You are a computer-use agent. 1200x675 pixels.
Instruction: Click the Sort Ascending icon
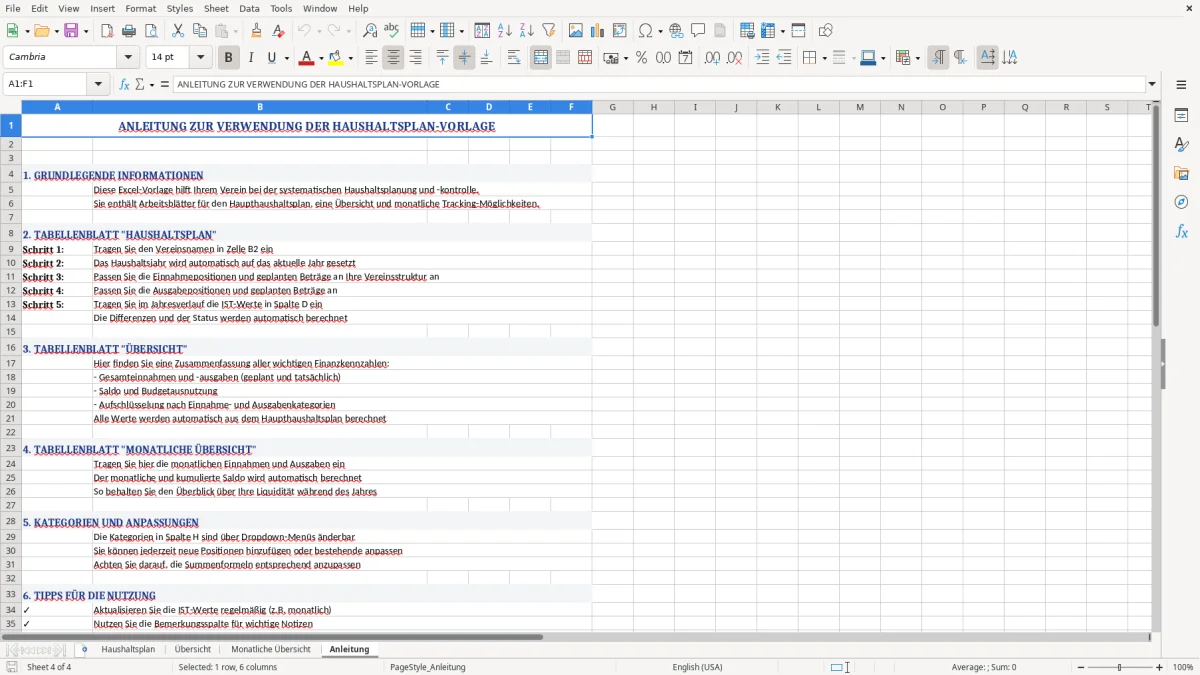503,30
